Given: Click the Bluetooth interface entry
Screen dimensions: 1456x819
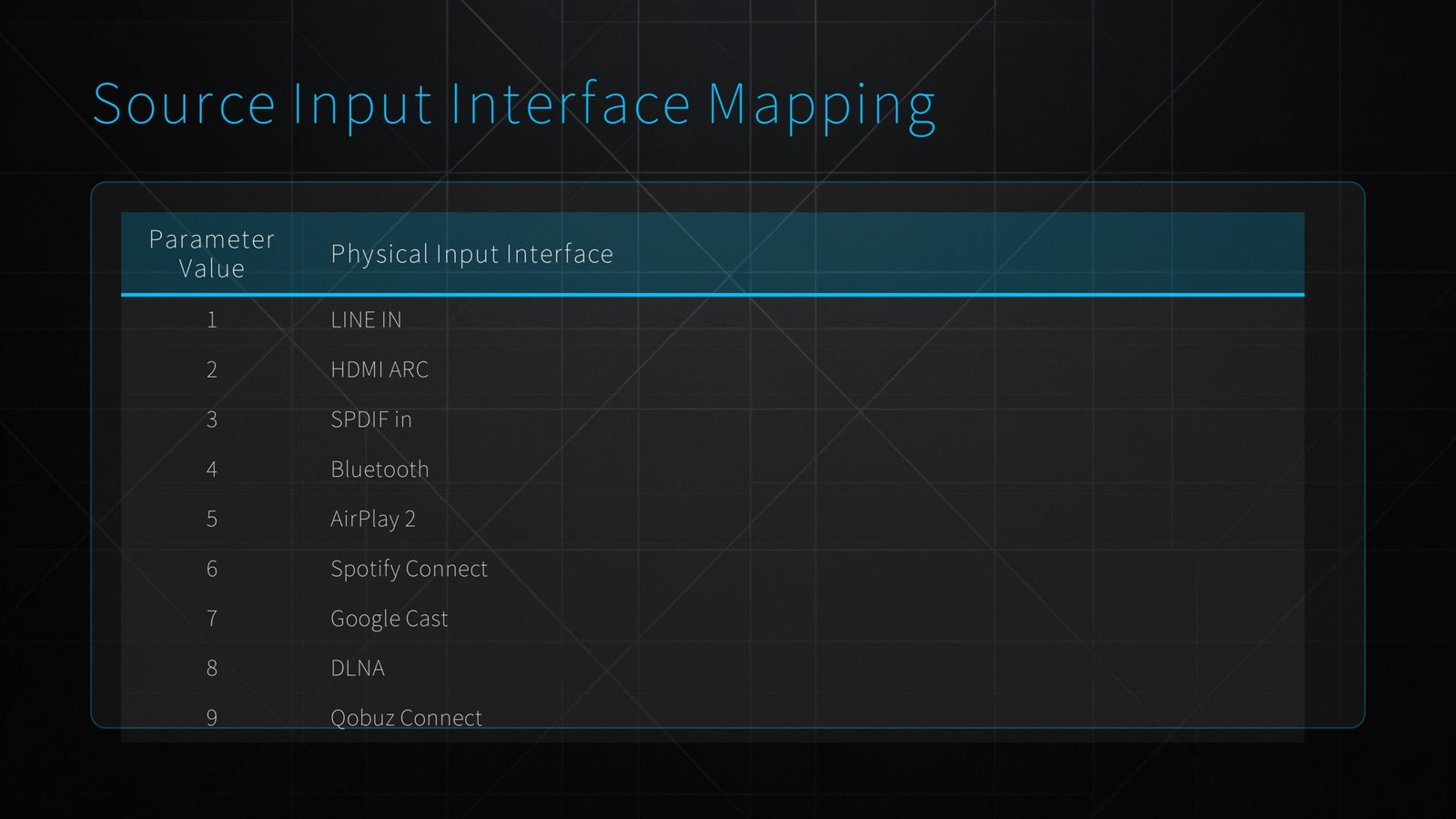Looking at the screenshot, I should point(379,469).
